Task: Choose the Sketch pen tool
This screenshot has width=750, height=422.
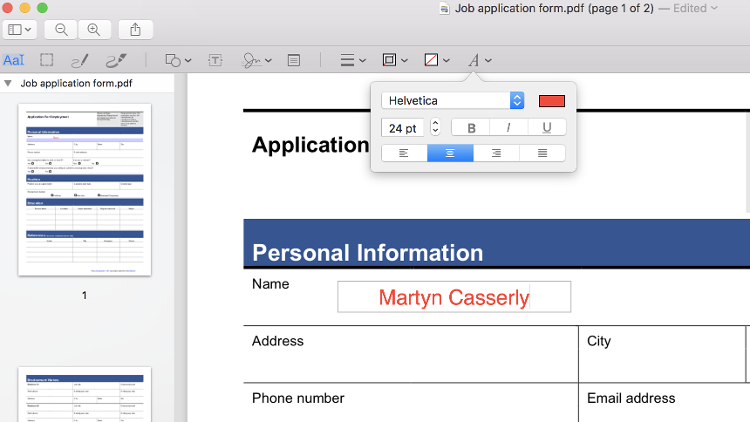Action: [79, 61]
